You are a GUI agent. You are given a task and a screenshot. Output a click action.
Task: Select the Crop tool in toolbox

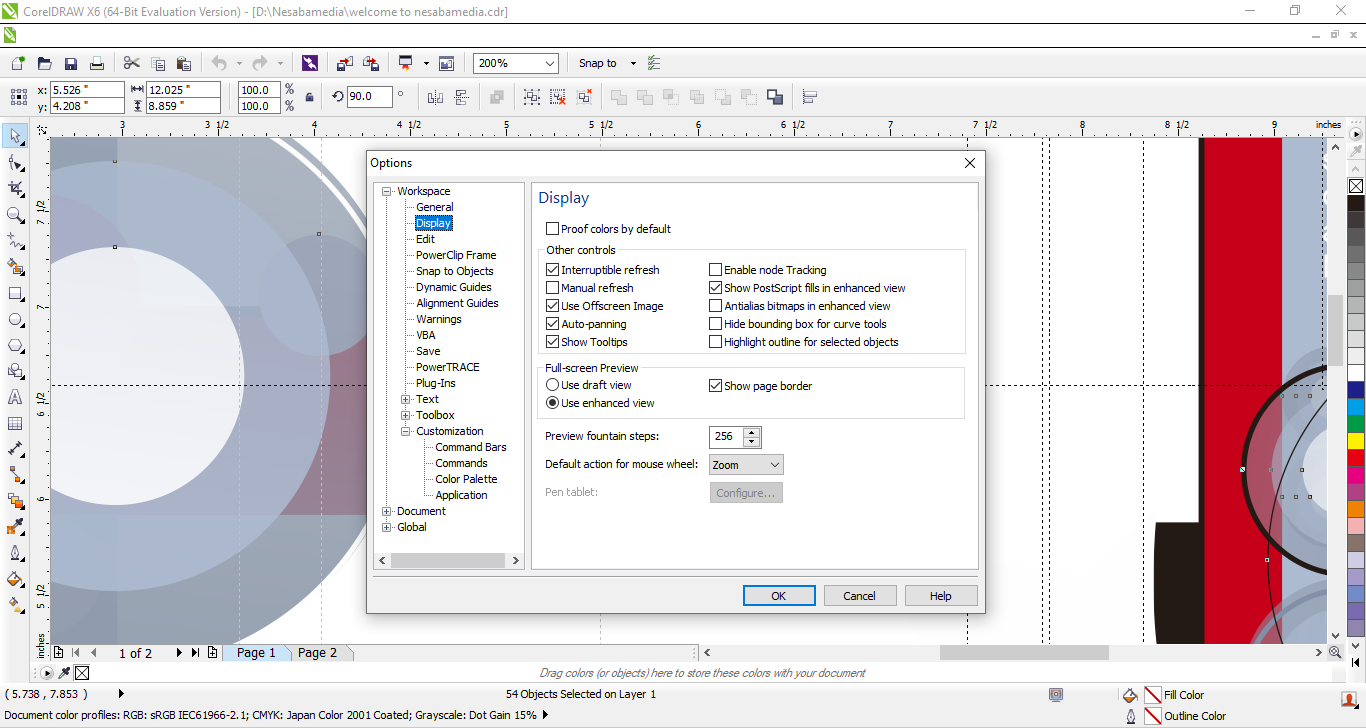tap(15, 189)
